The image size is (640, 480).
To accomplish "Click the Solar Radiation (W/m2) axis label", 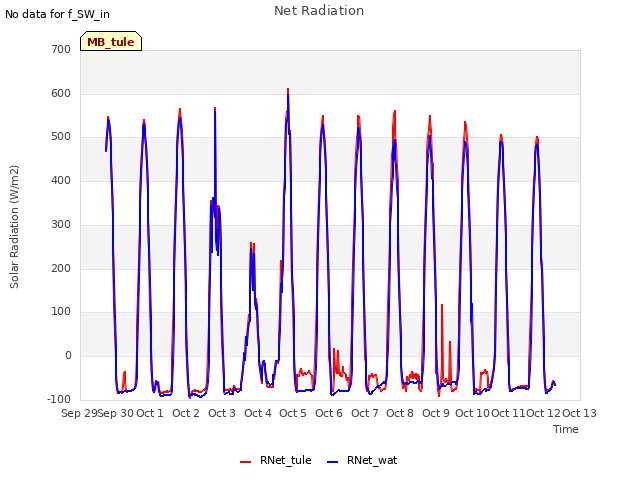I will 14,227.
